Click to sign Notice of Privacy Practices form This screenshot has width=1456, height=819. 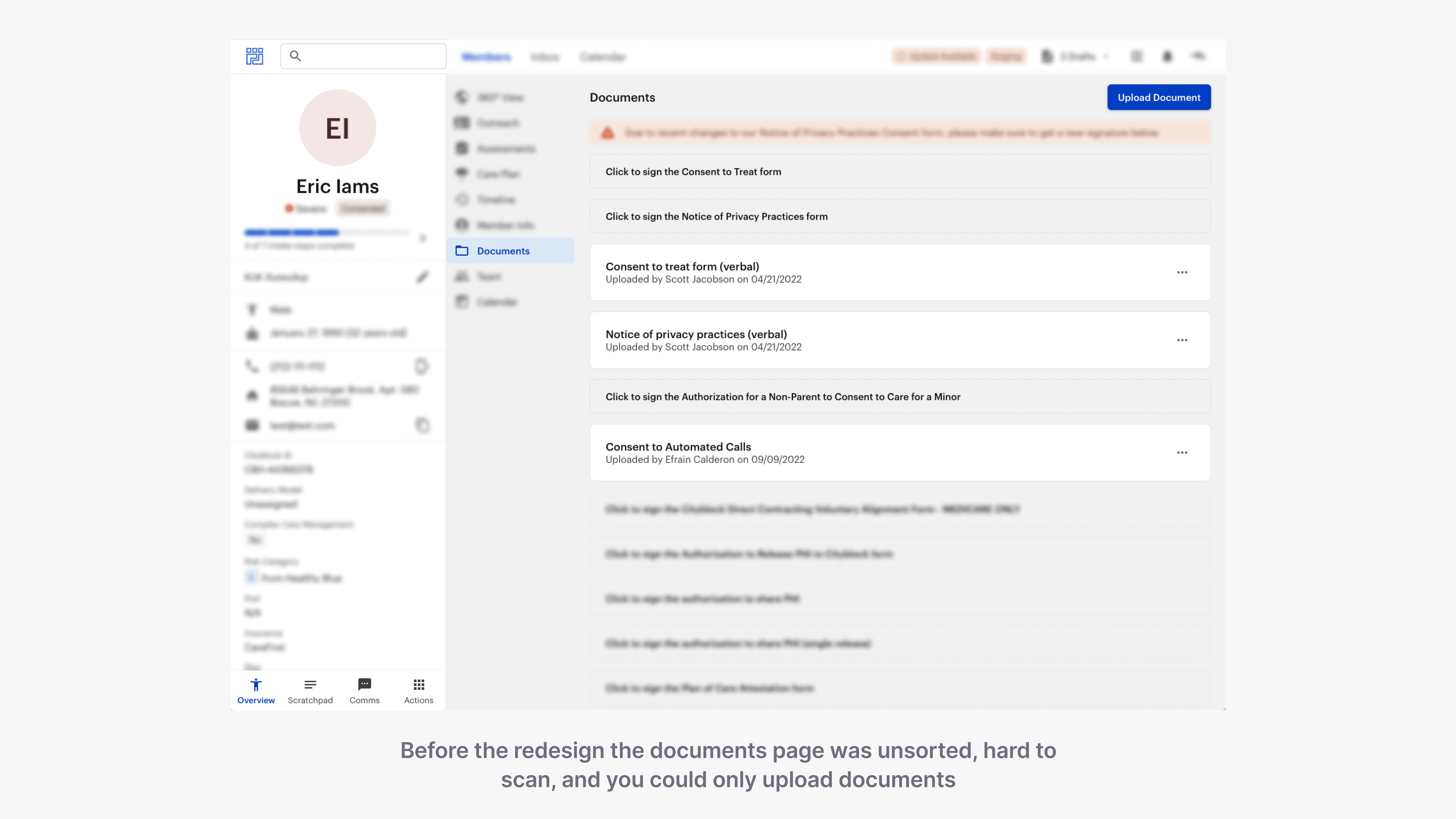click(716, 217)
